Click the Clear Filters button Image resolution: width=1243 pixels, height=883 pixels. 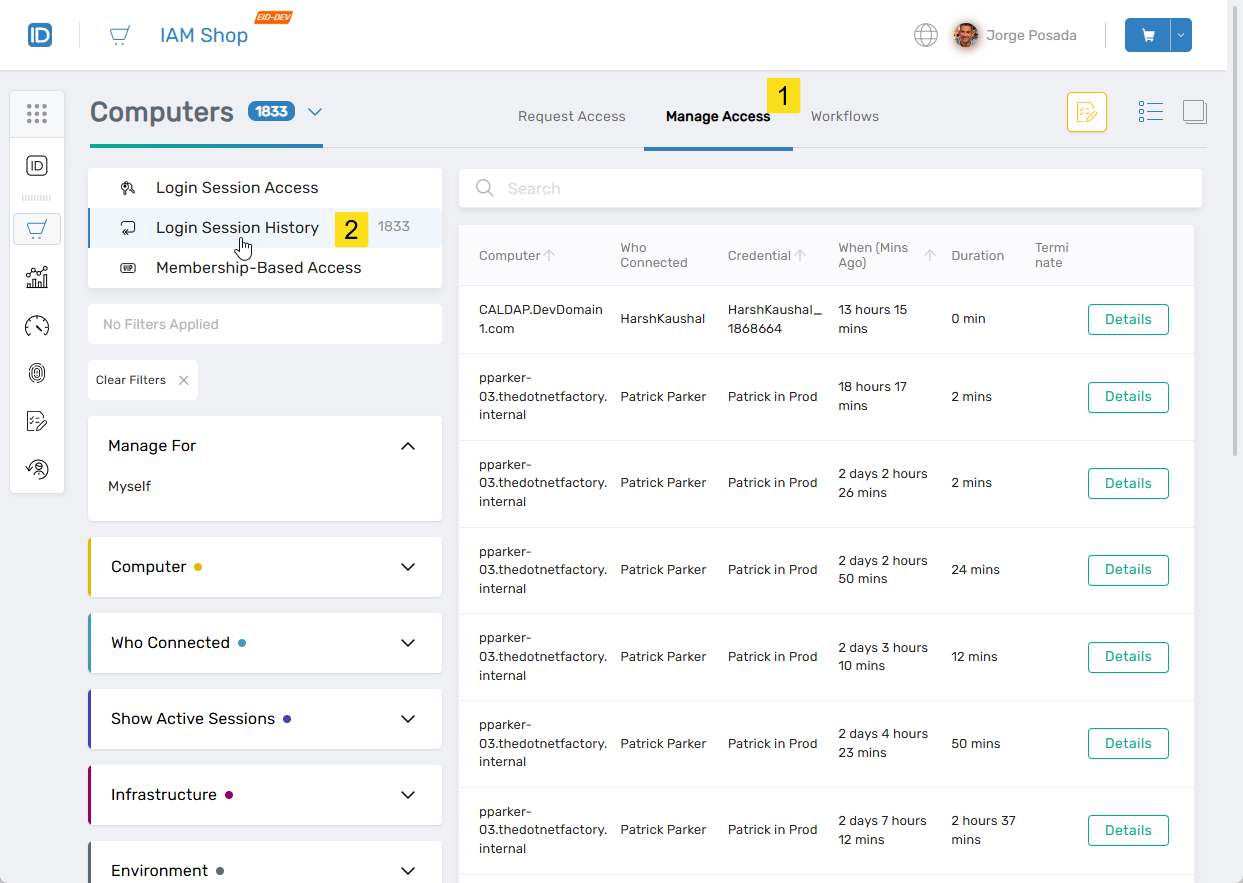coord(142,380)
